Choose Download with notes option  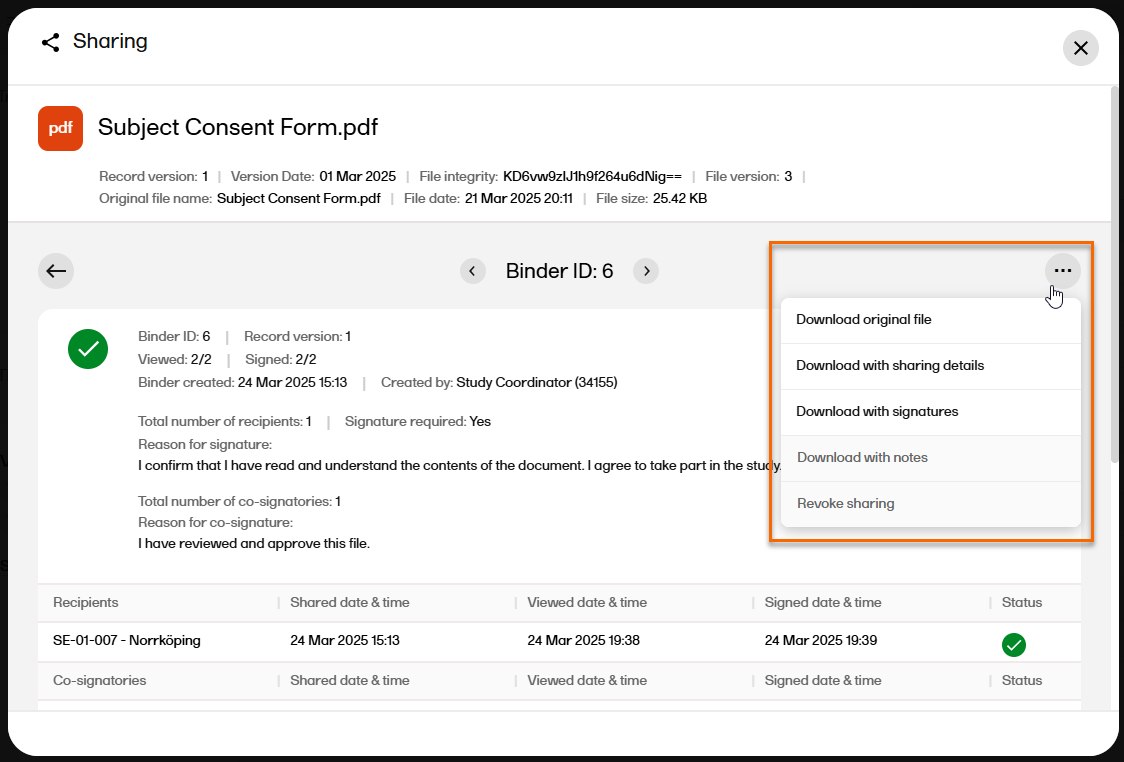[861, 458]
